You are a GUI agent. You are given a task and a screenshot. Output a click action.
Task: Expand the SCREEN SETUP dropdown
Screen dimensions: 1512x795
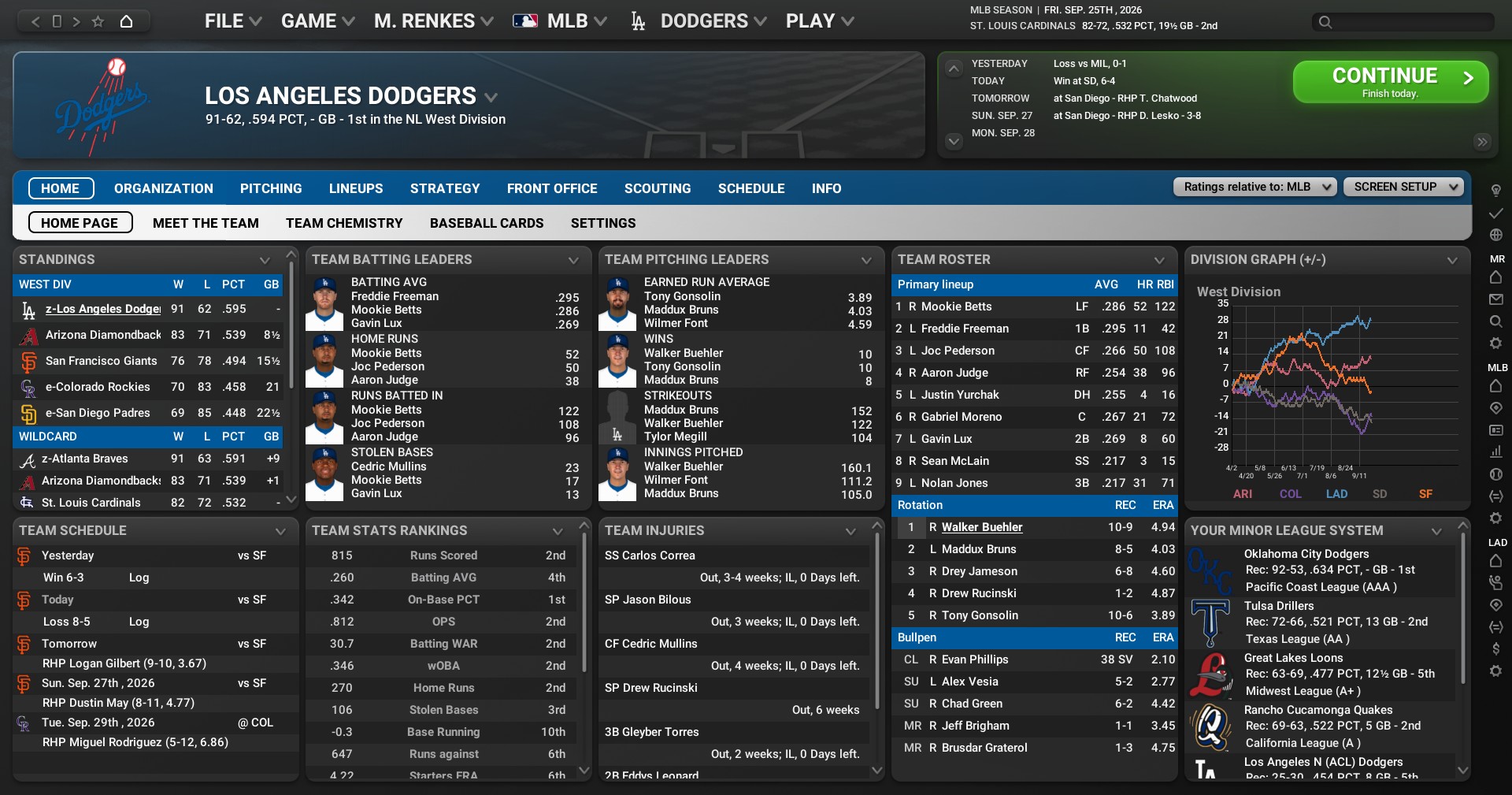(x=1403, y=187)
